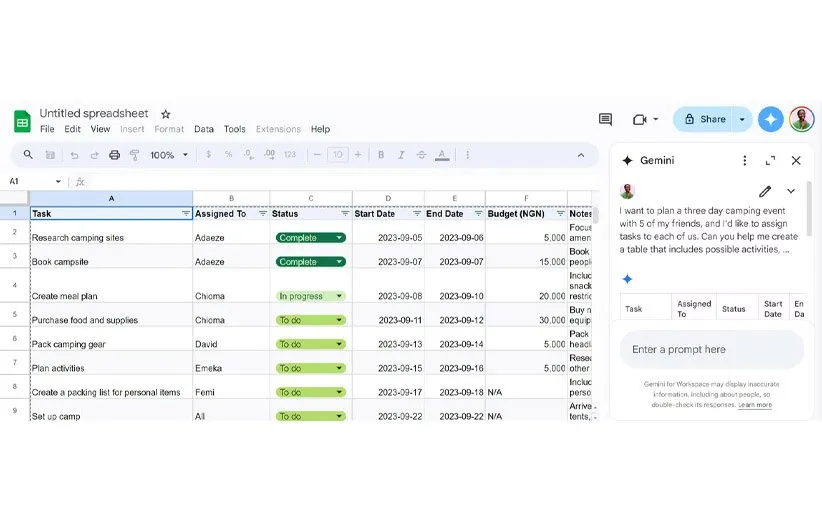Screen dimensions: 822x522
Task: Print the spreadsheet using the printer icon
Action: click(x=114, y=155)
